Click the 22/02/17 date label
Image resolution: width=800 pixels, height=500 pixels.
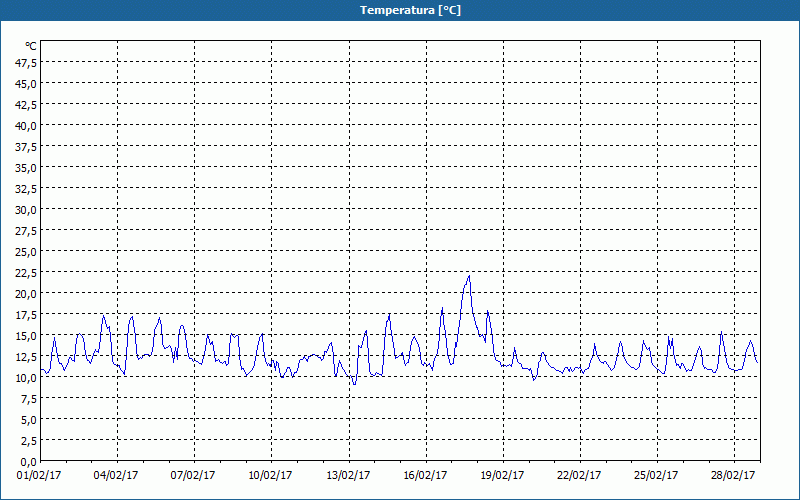coord(579,476)
